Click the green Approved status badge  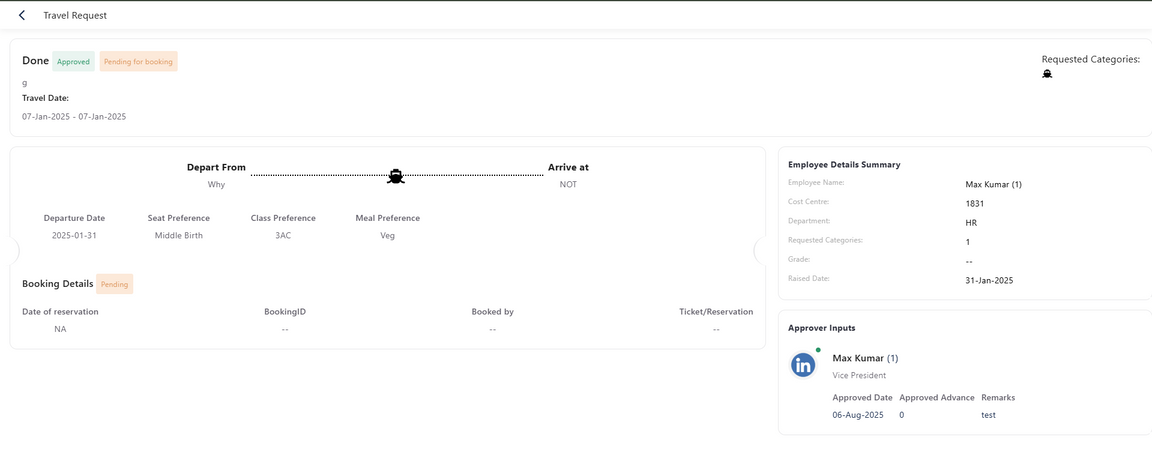[x=73, y=62]
